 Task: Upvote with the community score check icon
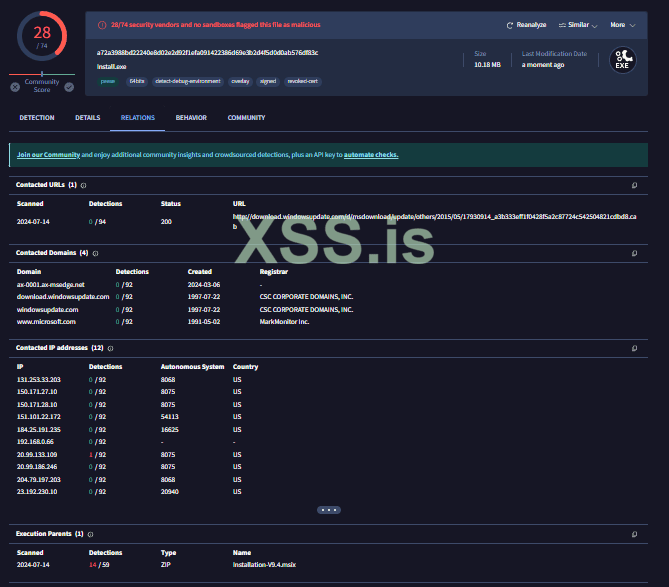pyautogui.click(x=69, y=87)
